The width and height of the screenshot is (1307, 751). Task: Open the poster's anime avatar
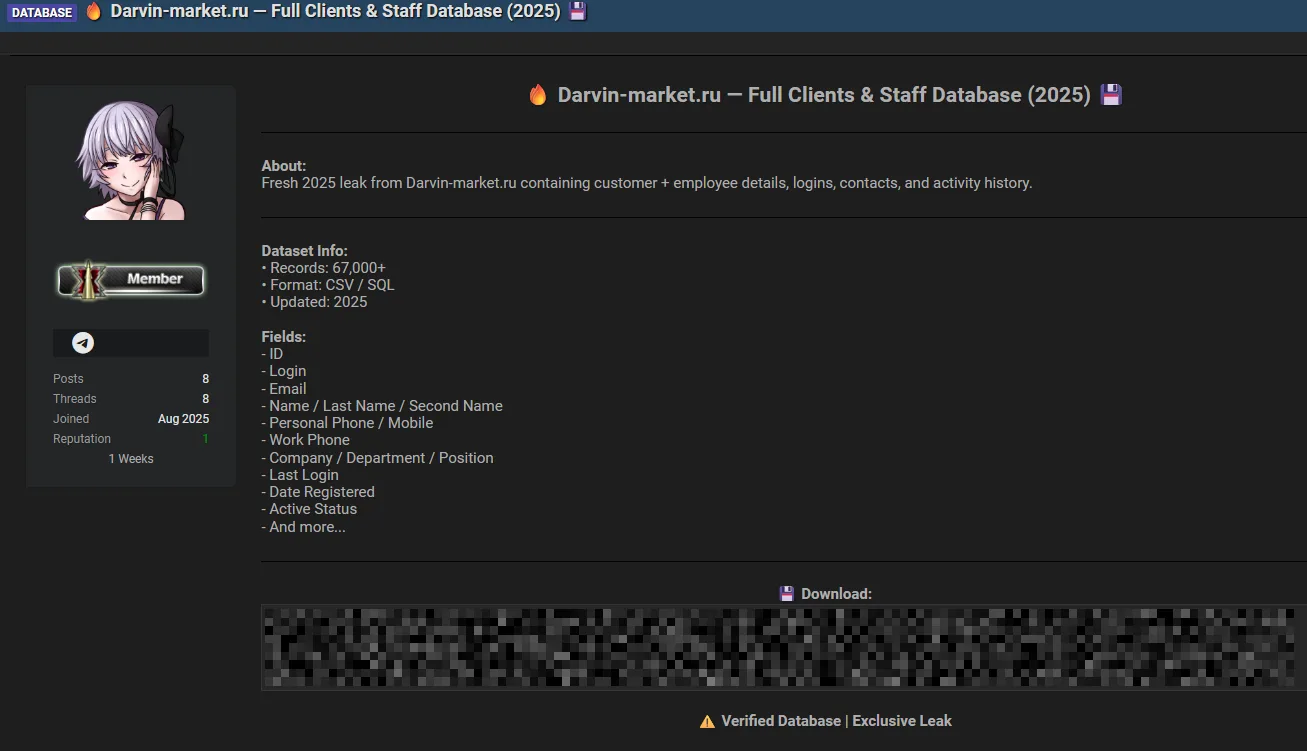coord(131,162)
